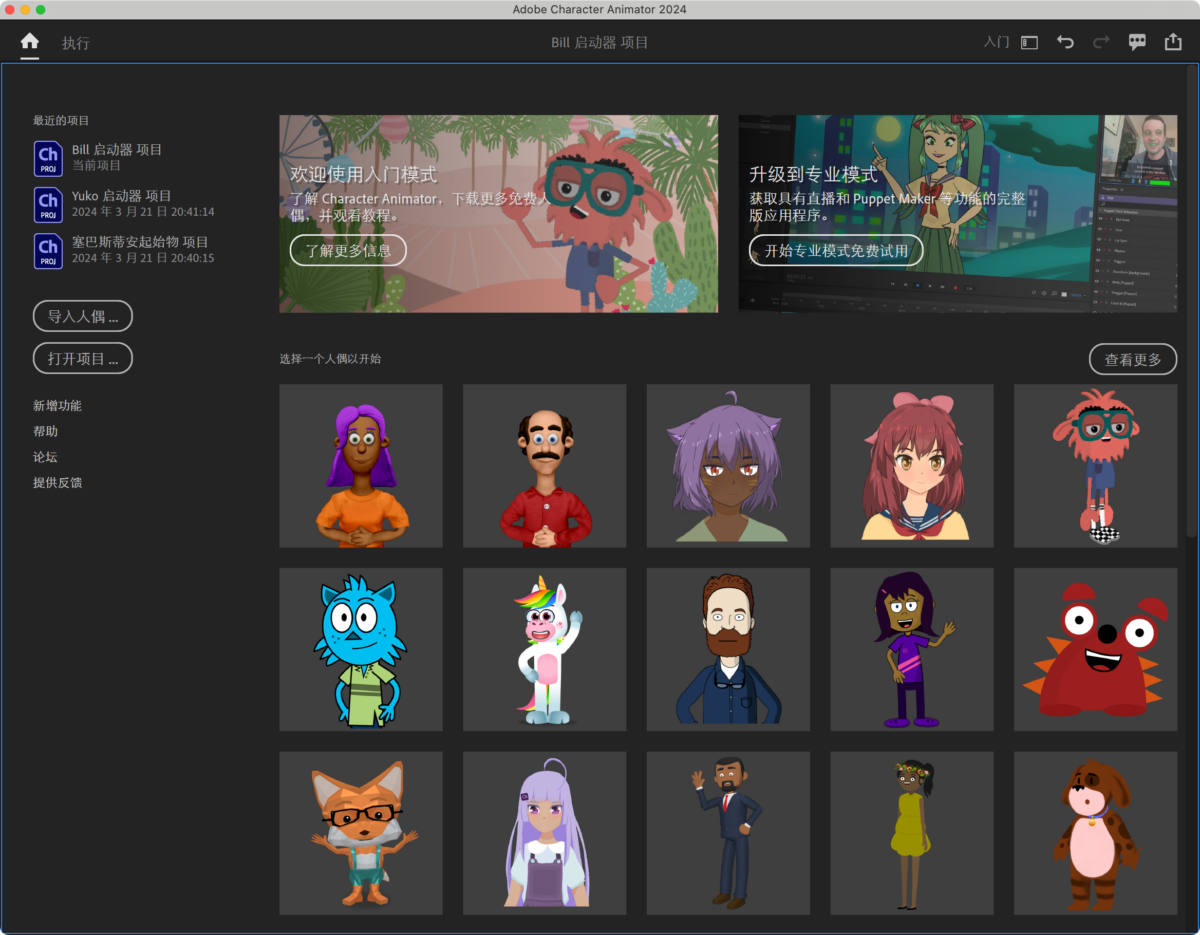Image resolution: width=1200 pixels, height=935 pixels.
Task: Pick the red-haired schoolgirl with pink bow
Action: (912, 466)
